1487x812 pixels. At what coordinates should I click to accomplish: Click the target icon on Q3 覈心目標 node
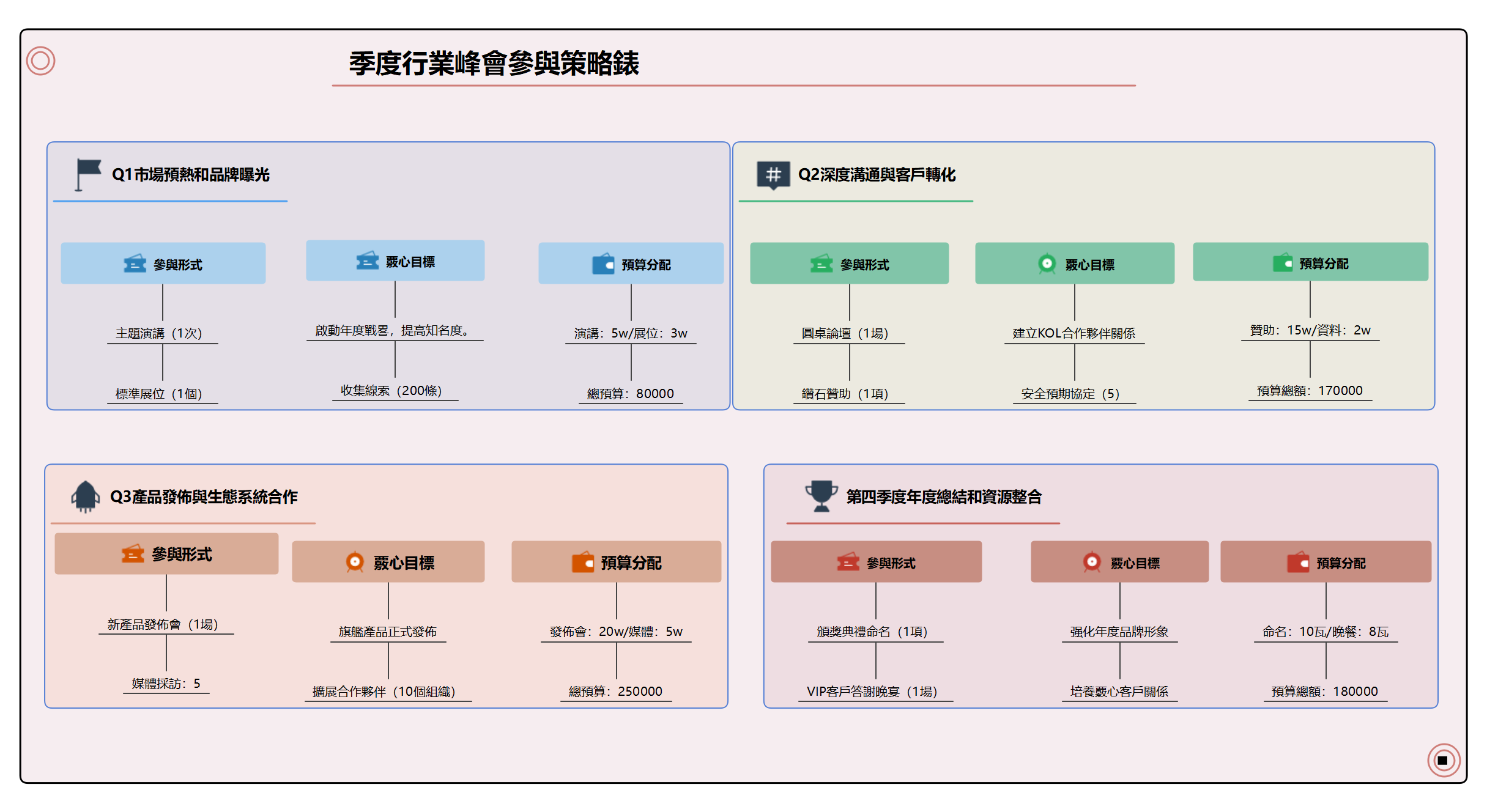click(x=355, y=562)
